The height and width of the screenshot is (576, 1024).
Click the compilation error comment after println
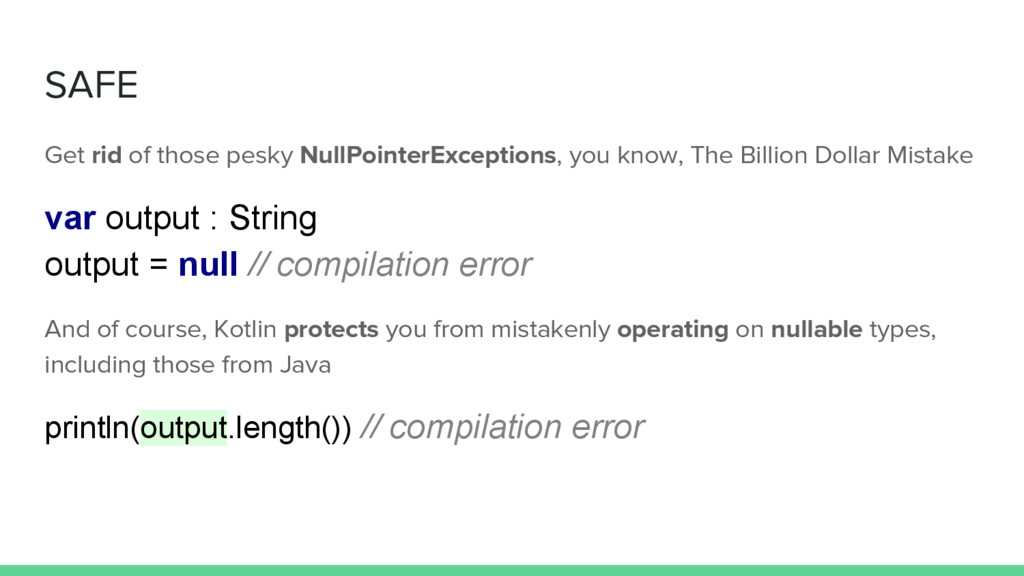(x=502, y=428)
